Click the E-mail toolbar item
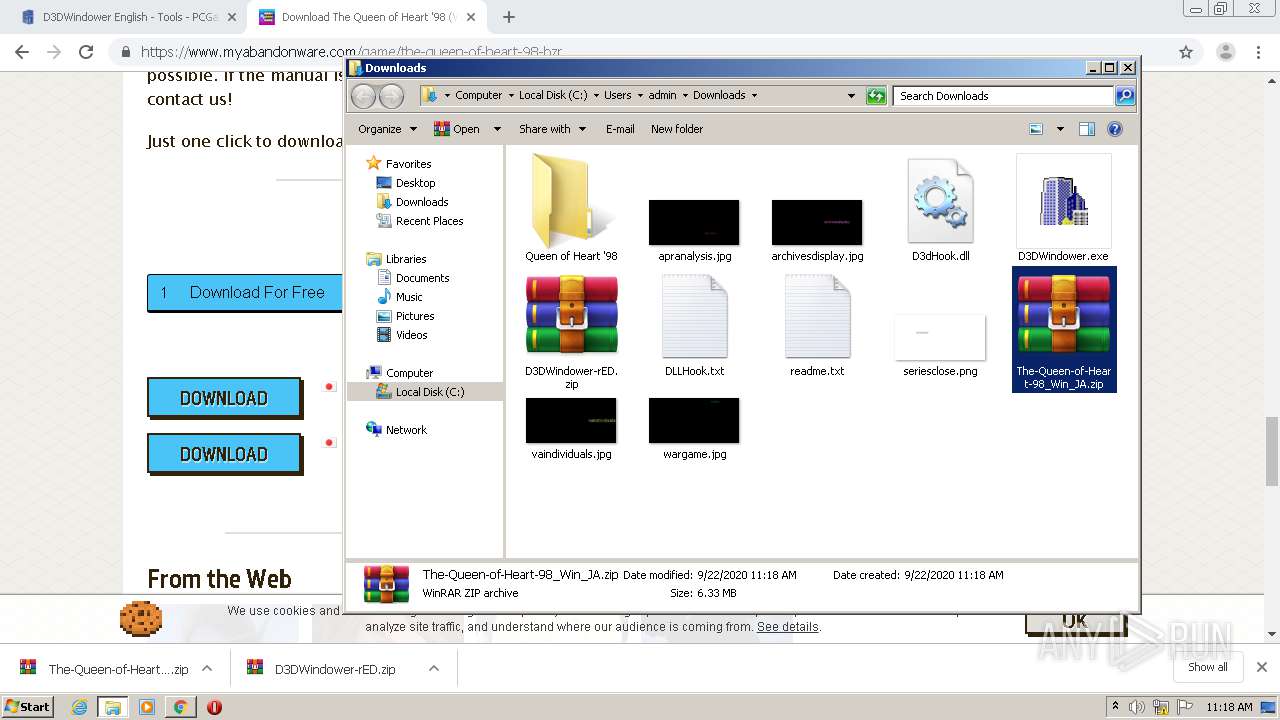 pyautogui.click(x=620, y=129)
